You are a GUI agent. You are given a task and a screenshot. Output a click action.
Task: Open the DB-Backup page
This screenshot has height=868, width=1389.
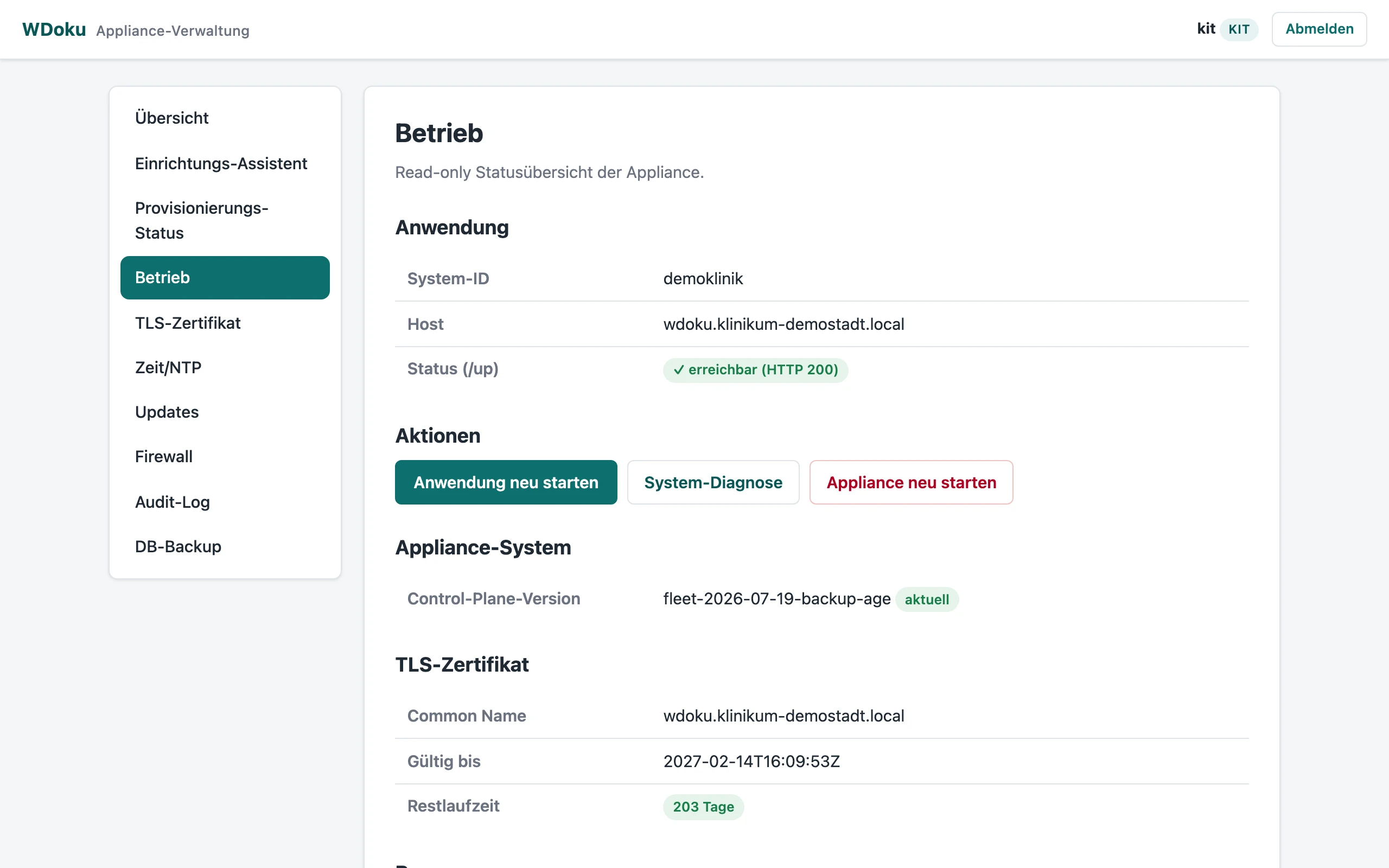[x=225, y=546]
